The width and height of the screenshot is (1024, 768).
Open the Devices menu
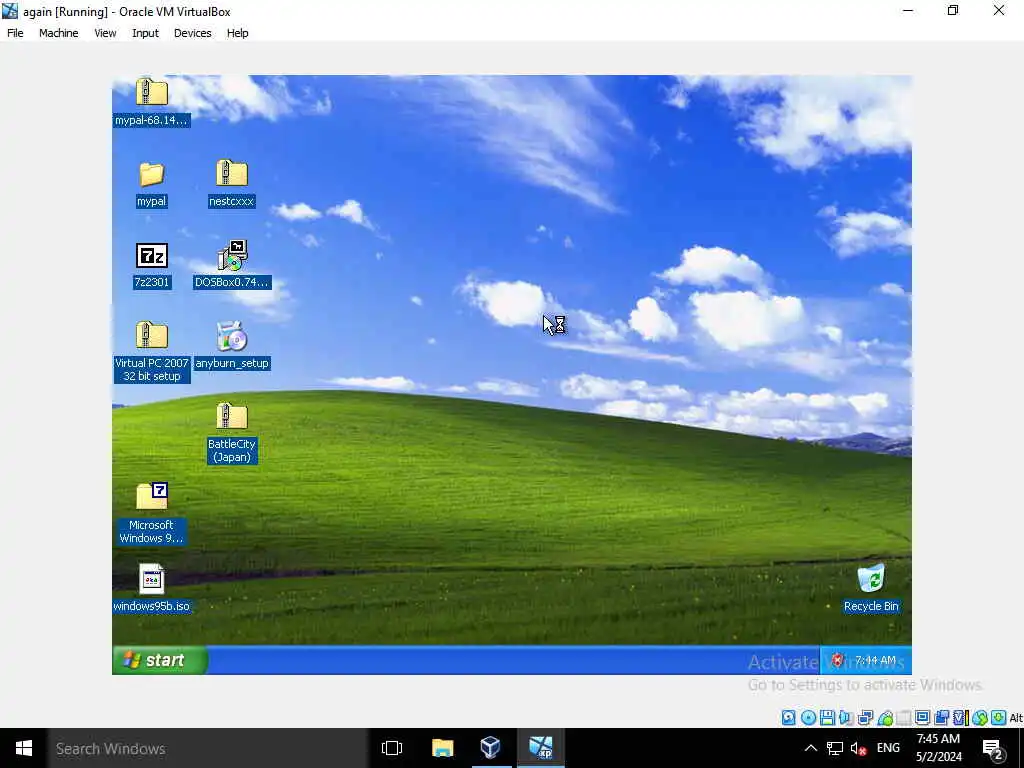click(x=193, y=33)
